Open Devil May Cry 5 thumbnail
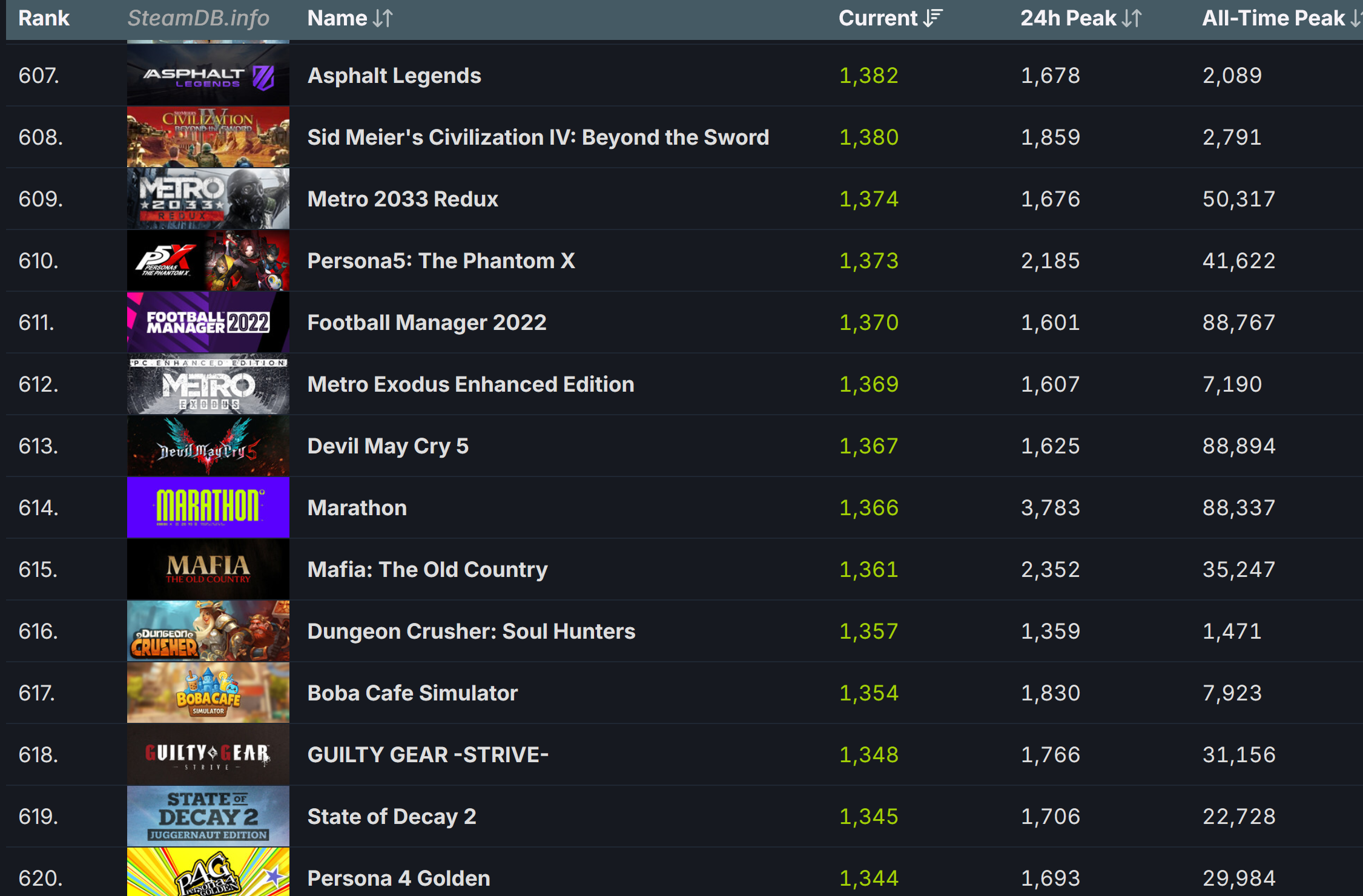 [x=208, y=446]
